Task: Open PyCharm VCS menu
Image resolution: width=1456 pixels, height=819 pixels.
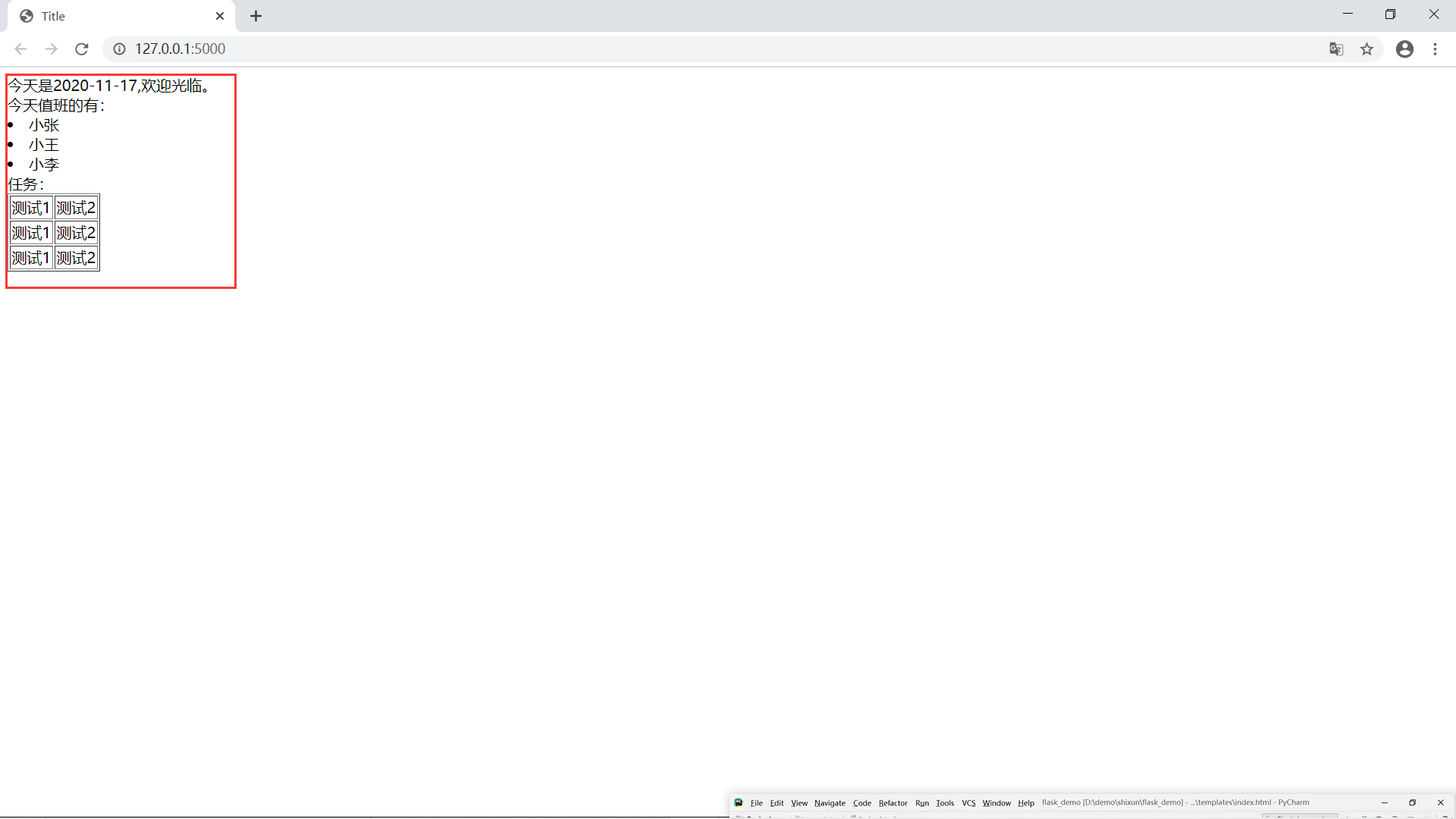Action: (968, 803)
